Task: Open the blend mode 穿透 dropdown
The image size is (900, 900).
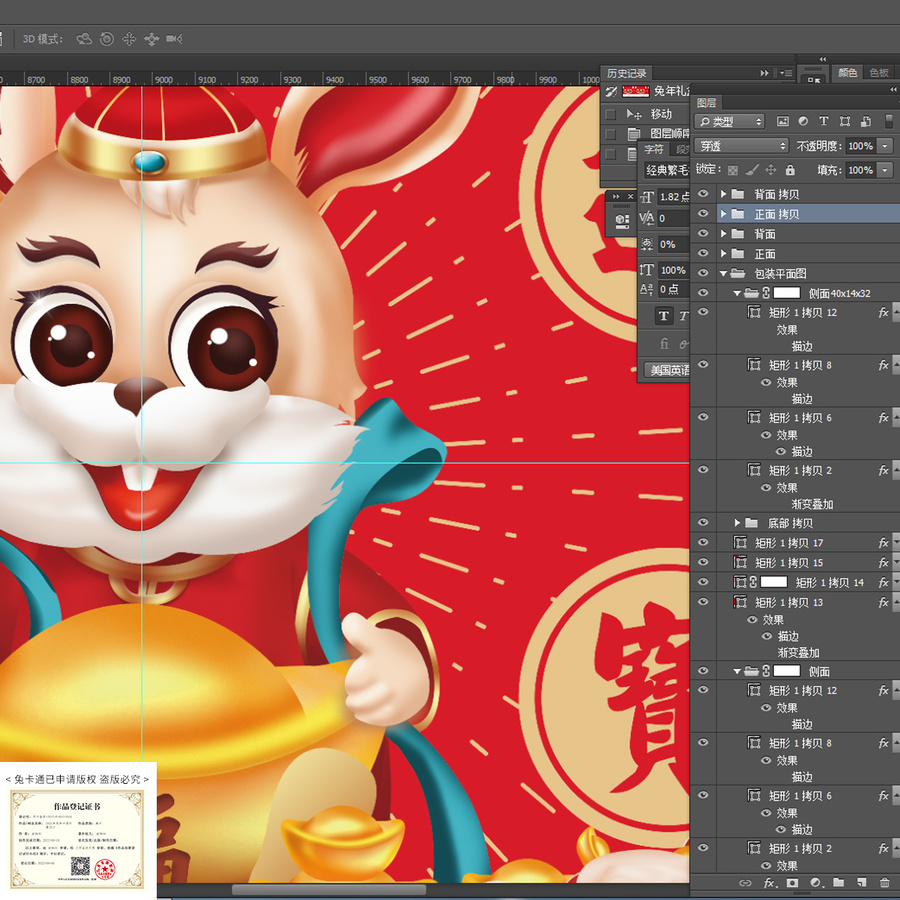Action: (742, 146)
